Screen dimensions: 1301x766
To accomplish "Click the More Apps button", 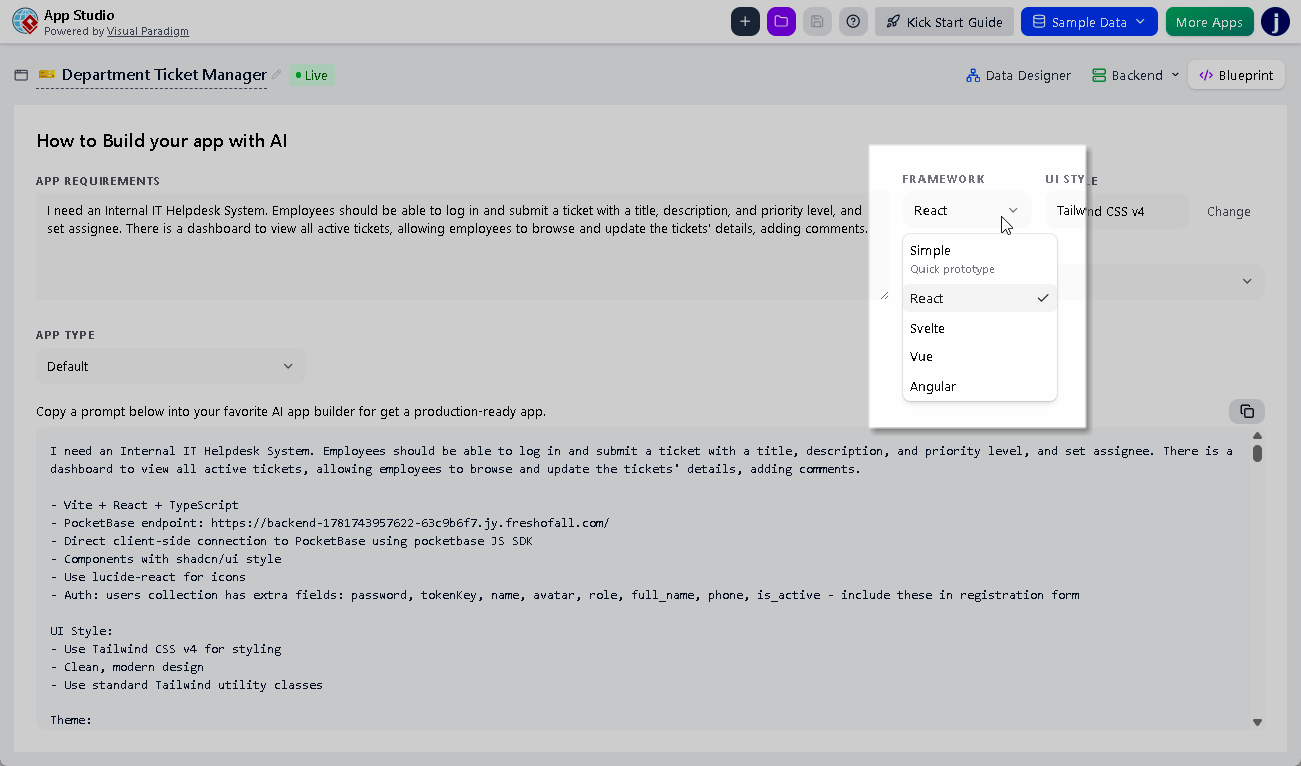I will 1209,22.
